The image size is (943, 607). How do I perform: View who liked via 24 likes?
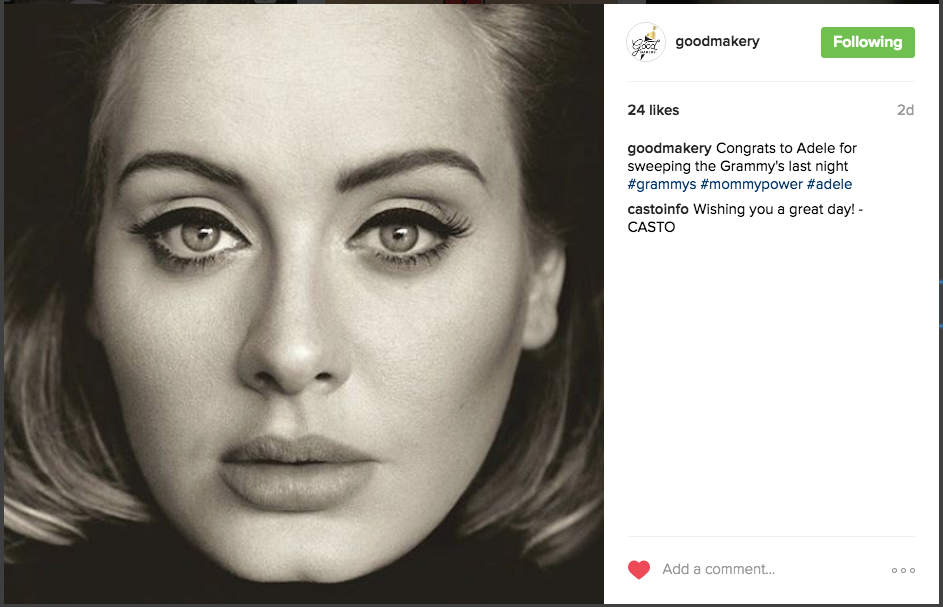tap(653, 110)
